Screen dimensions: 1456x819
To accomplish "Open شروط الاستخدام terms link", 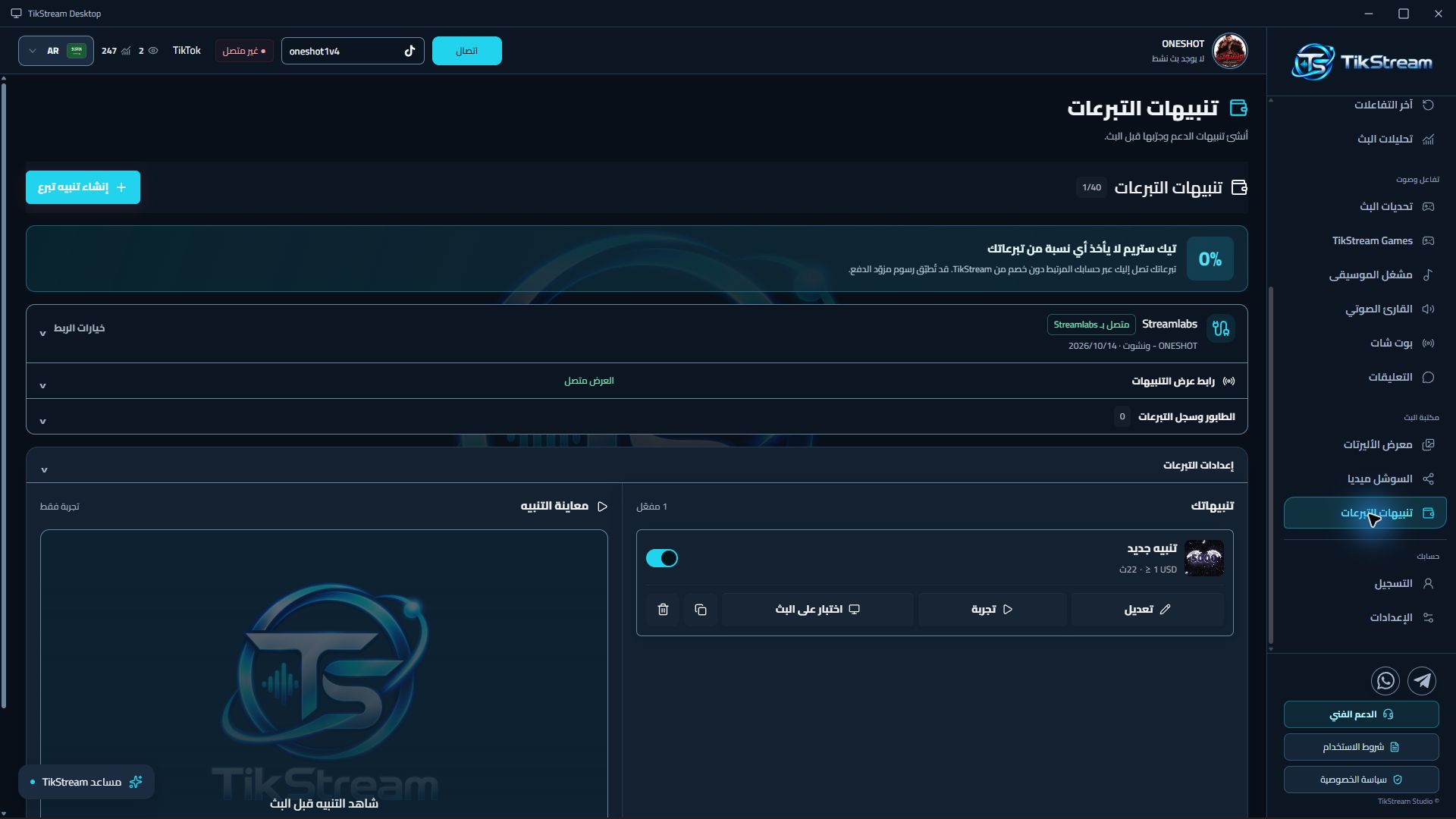I will [x=1361, y=747].
